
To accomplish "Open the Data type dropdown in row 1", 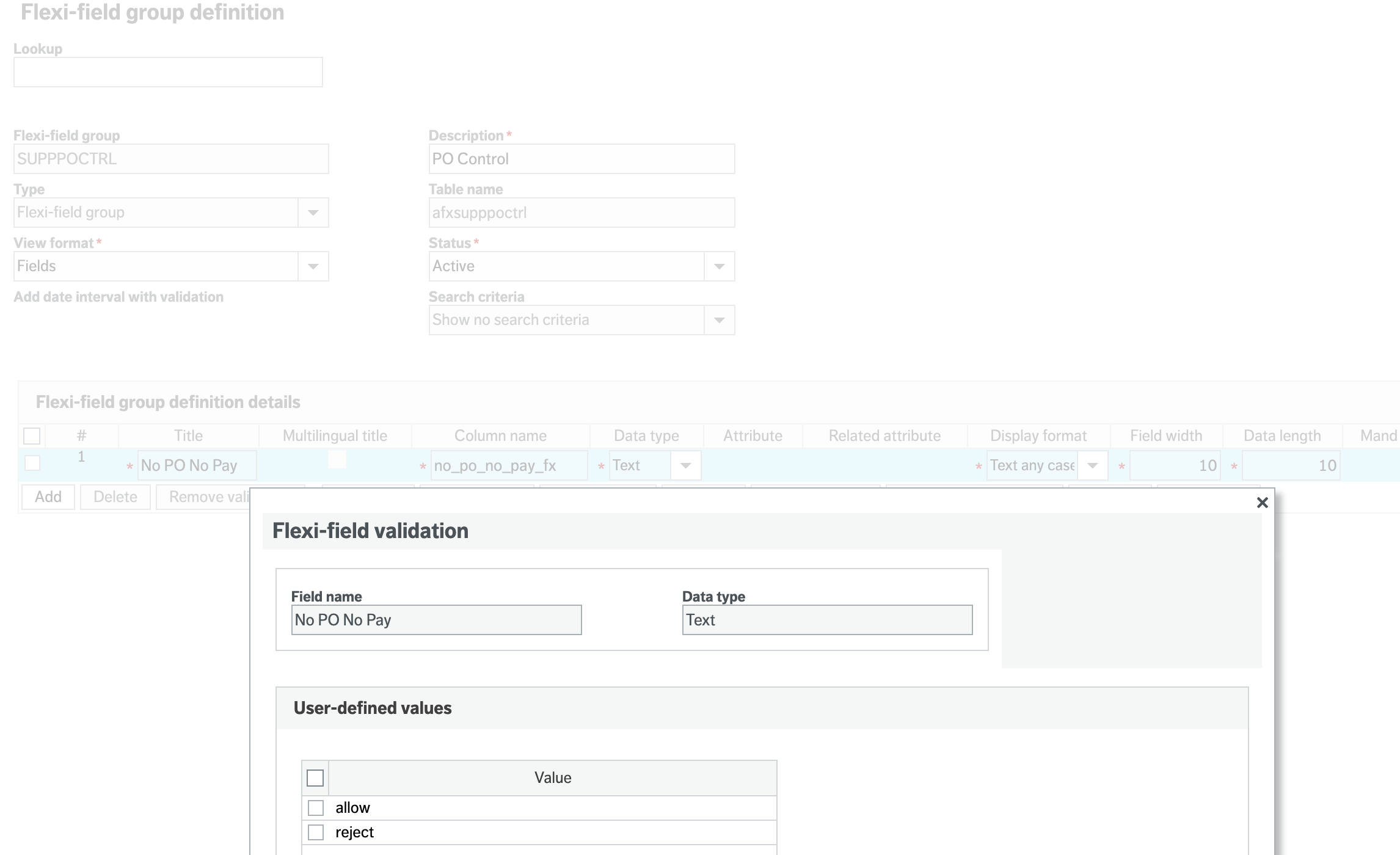I will coord(685,465).
